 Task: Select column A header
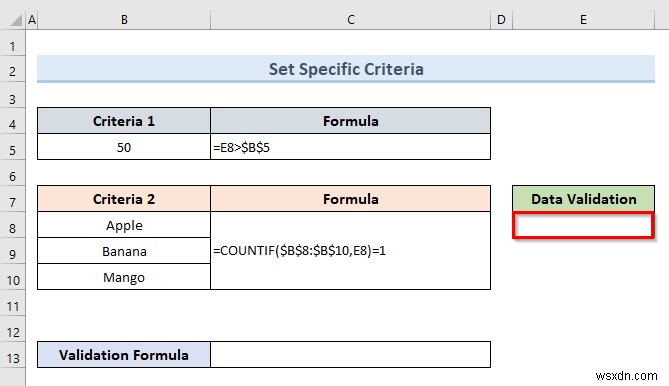coord(32,20)
